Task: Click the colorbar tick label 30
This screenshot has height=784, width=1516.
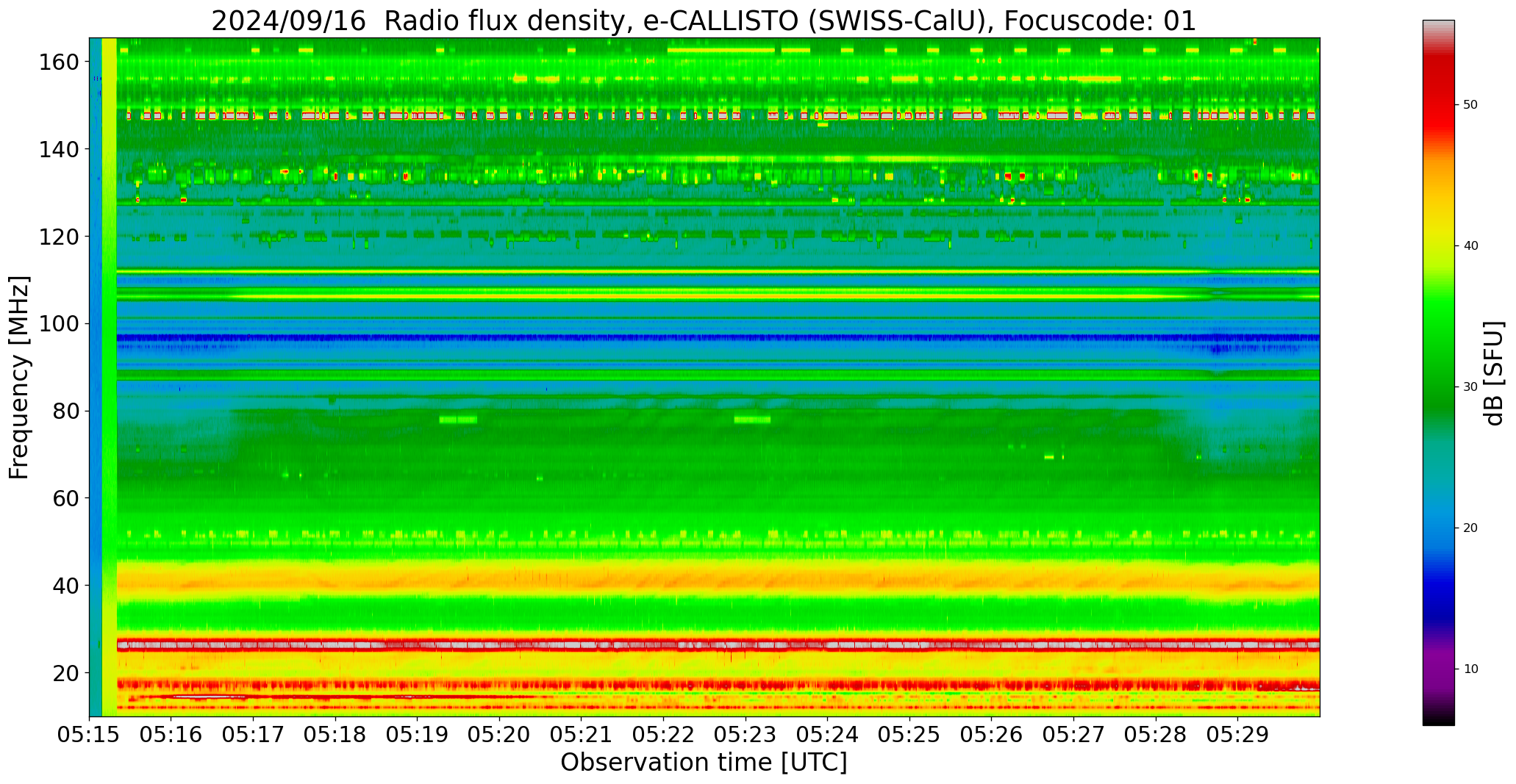Action: tap(1470, 387)
